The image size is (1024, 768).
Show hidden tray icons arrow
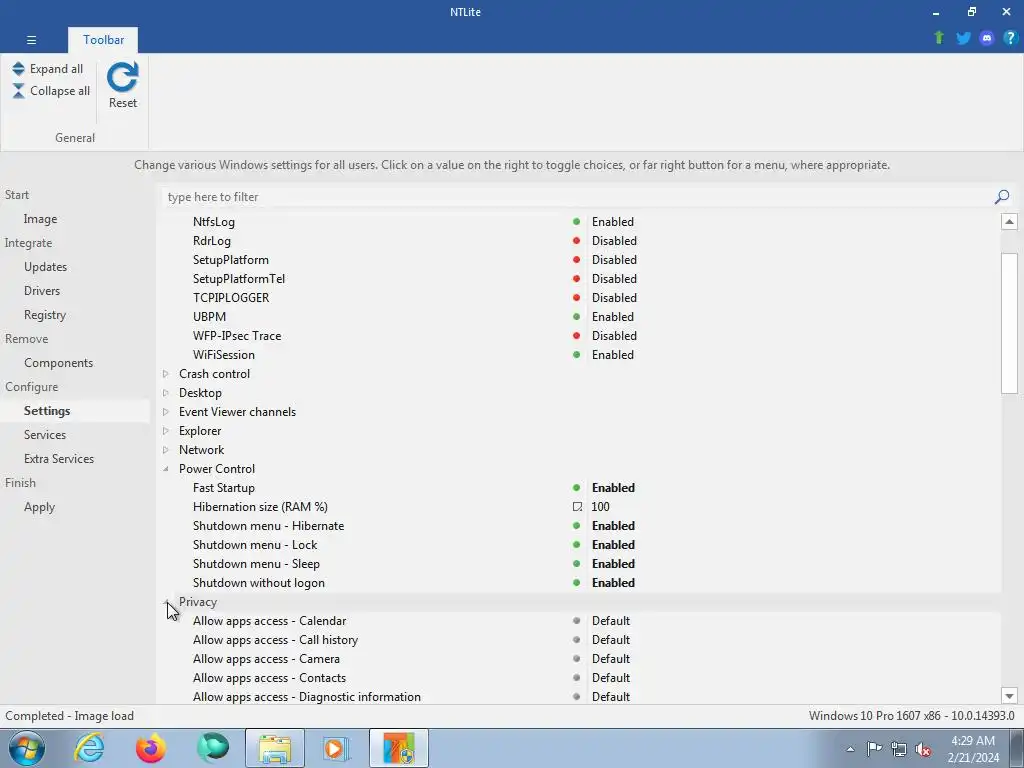pyautogui.click(x=850, y=749)
